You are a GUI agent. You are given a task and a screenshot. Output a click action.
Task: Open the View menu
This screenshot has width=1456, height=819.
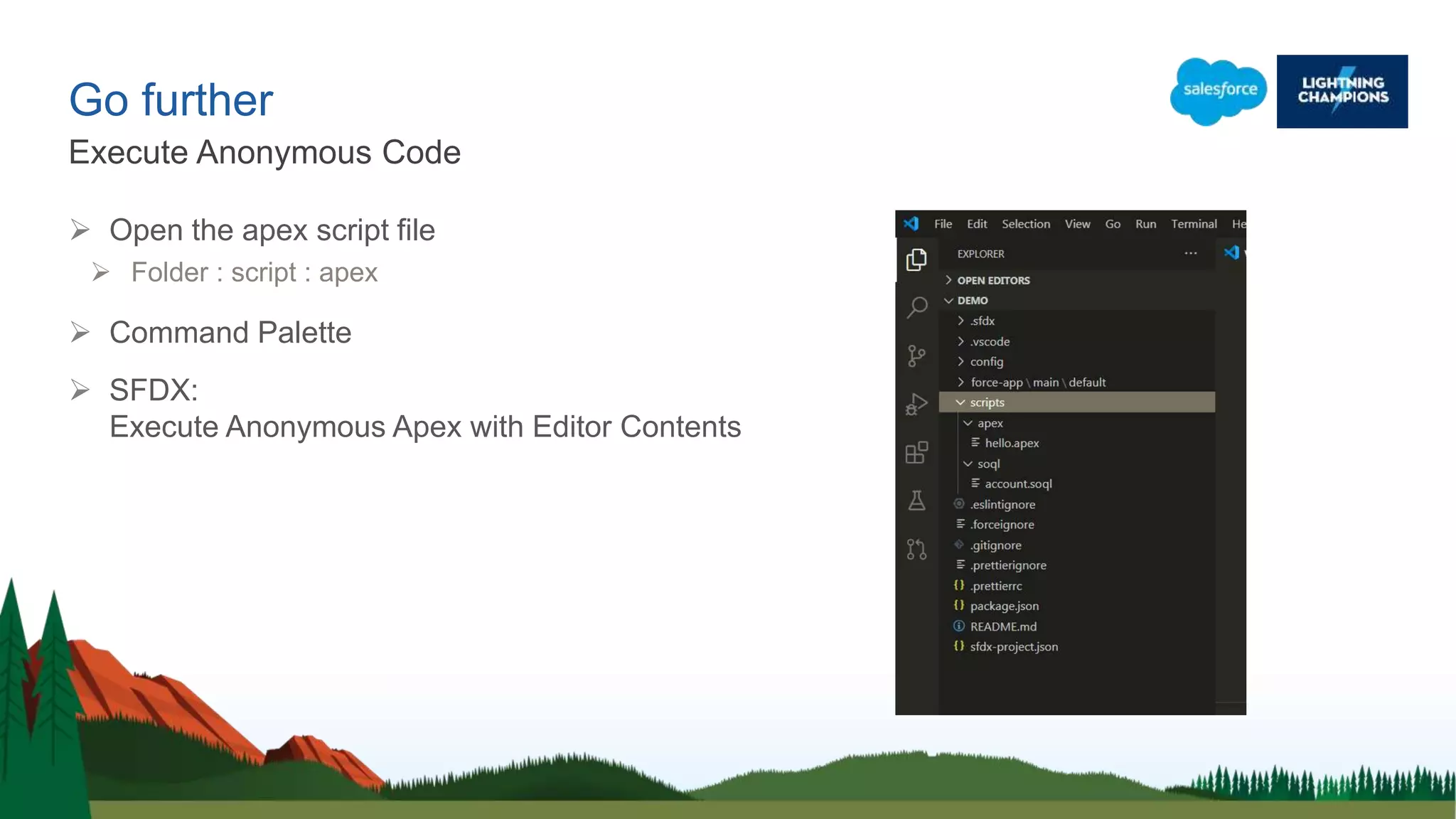pyautogui.click(x=1077, y=224)
